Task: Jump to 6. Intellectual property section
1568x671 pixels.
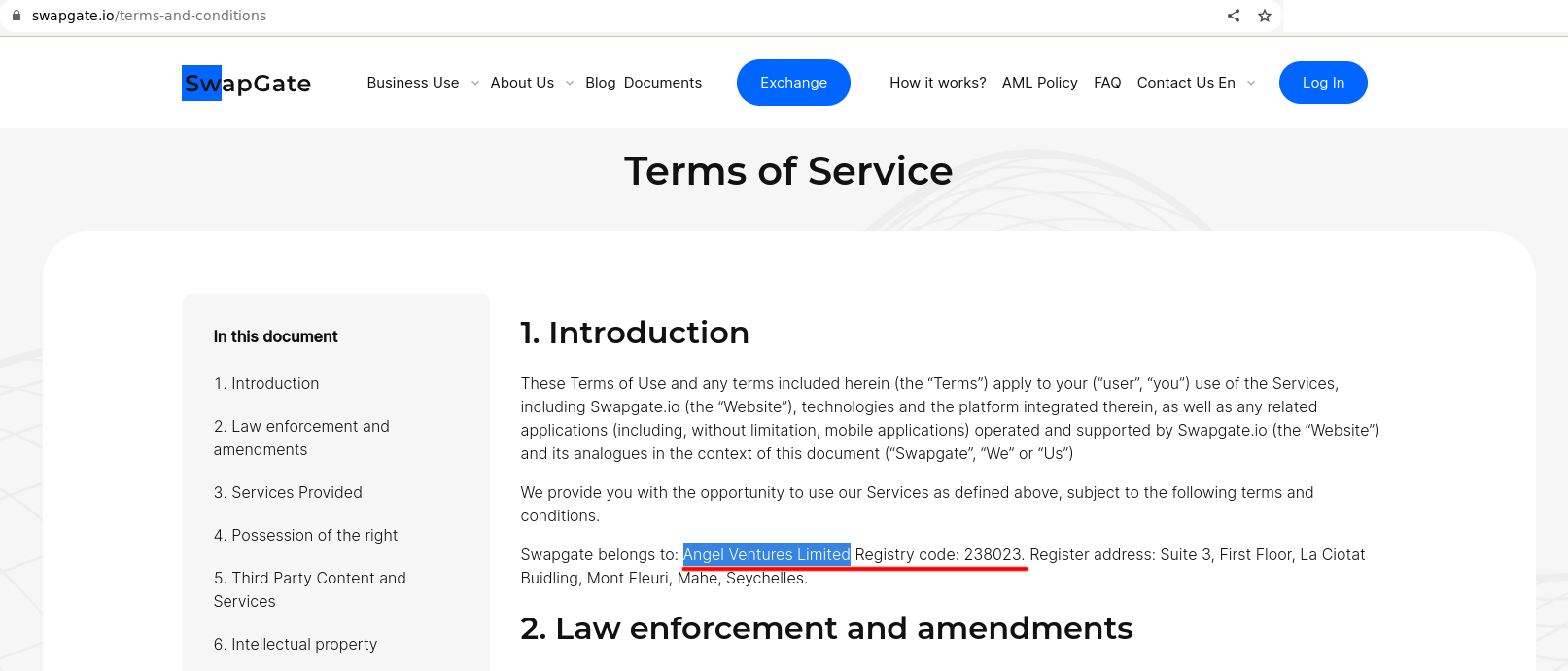Action: click(x=296, y=645)
